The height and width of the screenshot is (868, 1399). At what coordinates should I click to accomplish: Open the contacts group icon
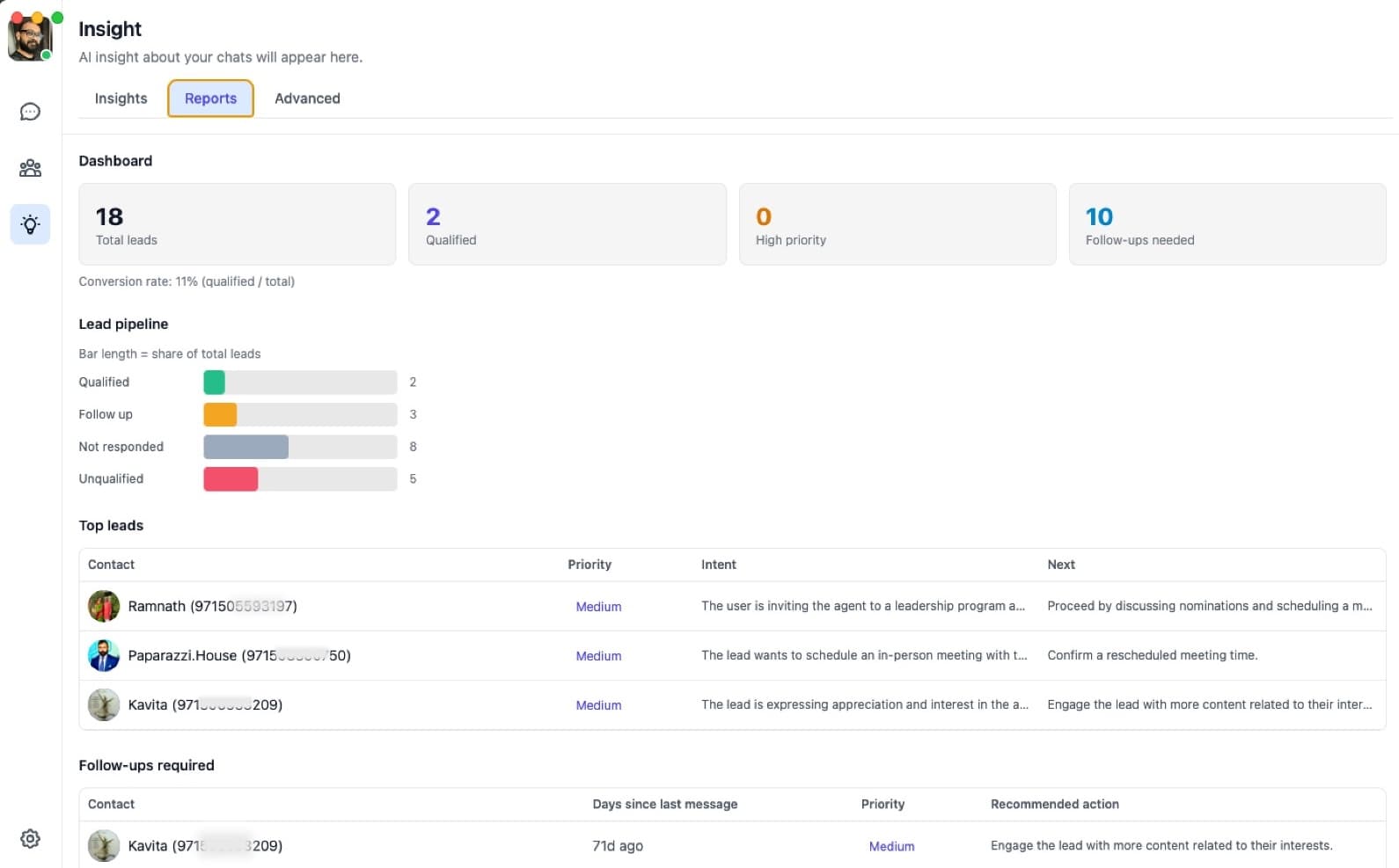(30, 168)
